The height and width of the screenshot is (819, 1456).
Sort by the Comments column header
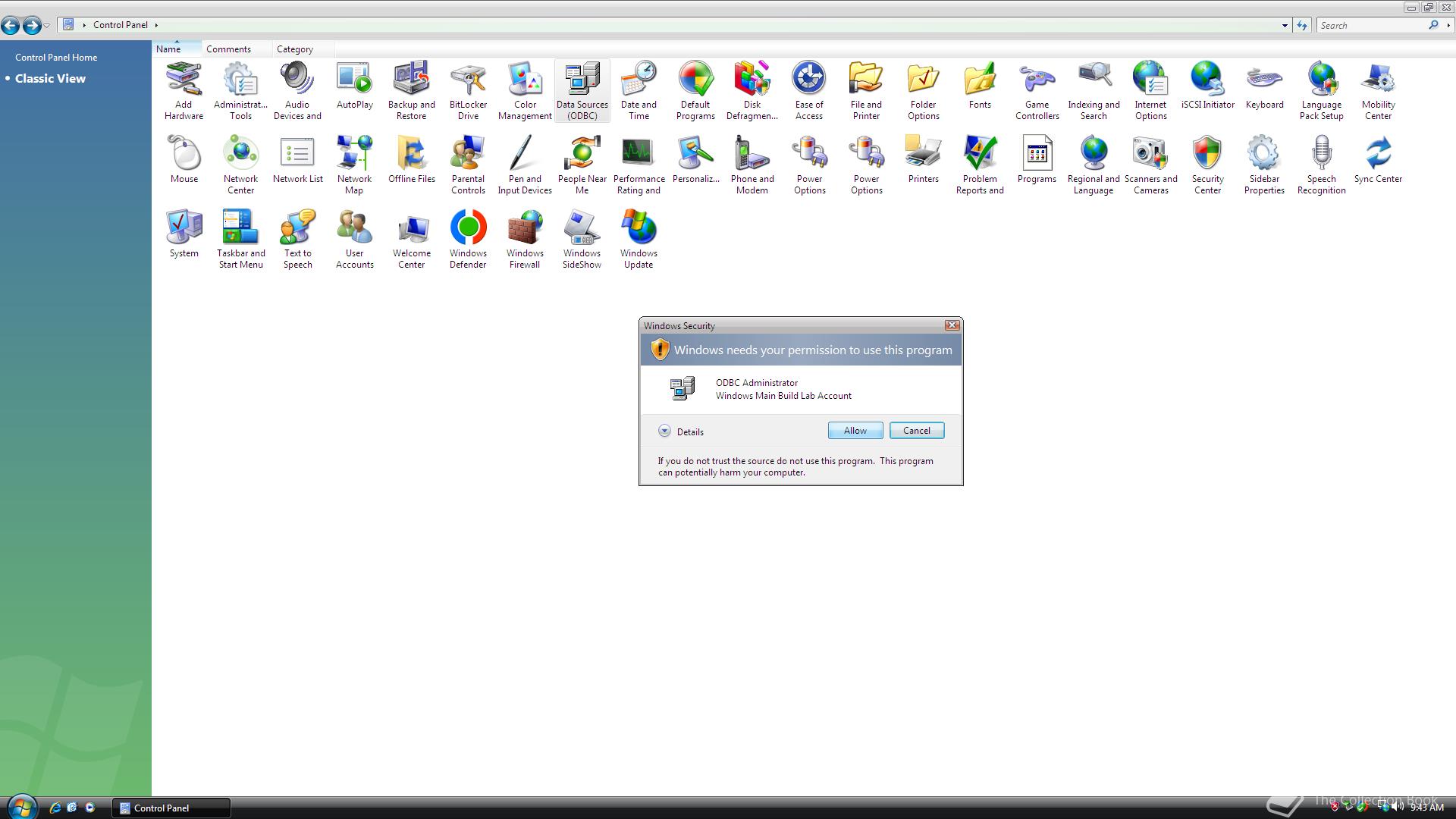[x=228, y=49]
